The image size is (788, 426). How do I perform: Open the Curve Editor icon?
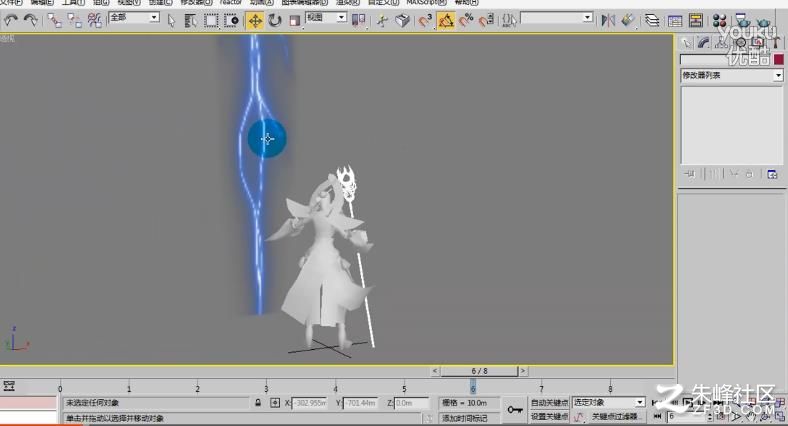675,21
